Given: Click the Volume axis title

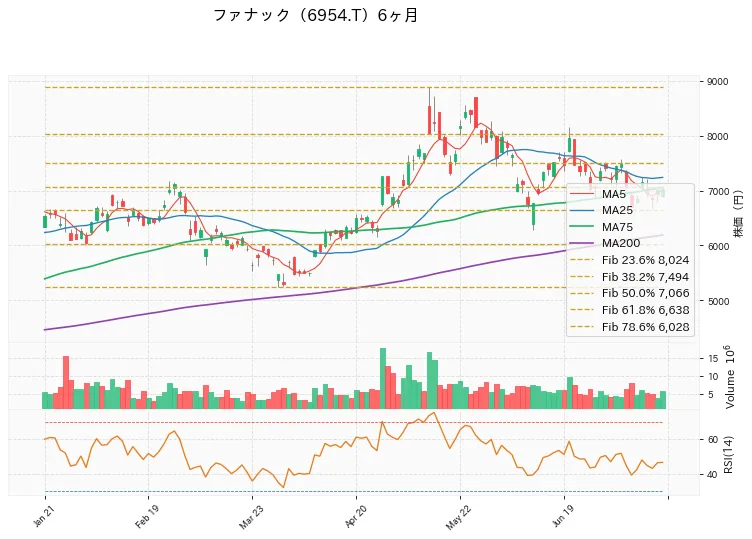Looking at the screenshot, I should (x=729, y=377).
